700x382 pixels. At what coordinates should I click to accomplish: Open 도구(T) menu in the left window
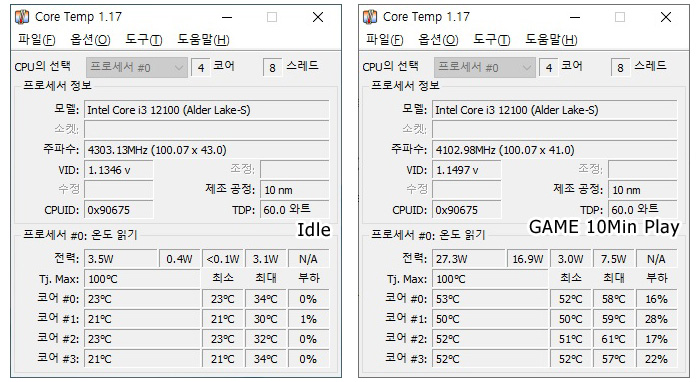(x=143, y=40)
